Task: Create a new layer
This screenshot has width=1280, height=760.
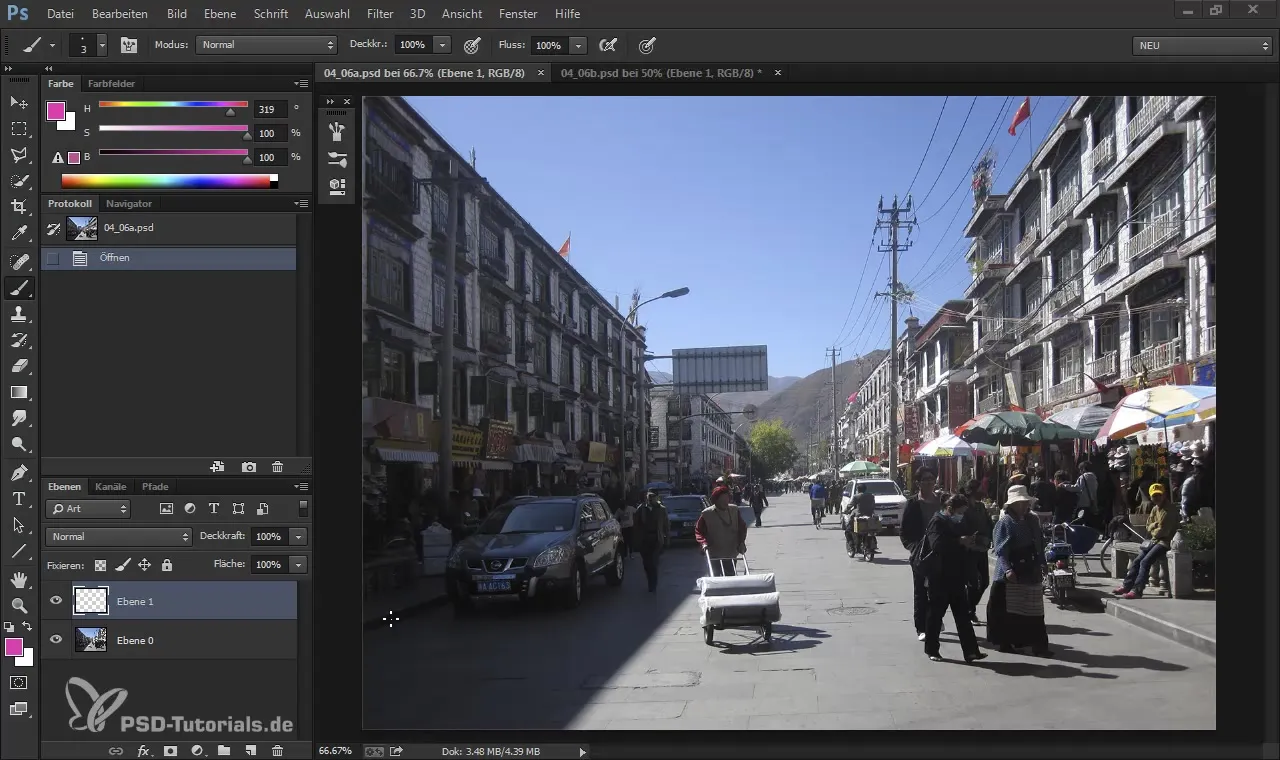Action: coord(251,750)
